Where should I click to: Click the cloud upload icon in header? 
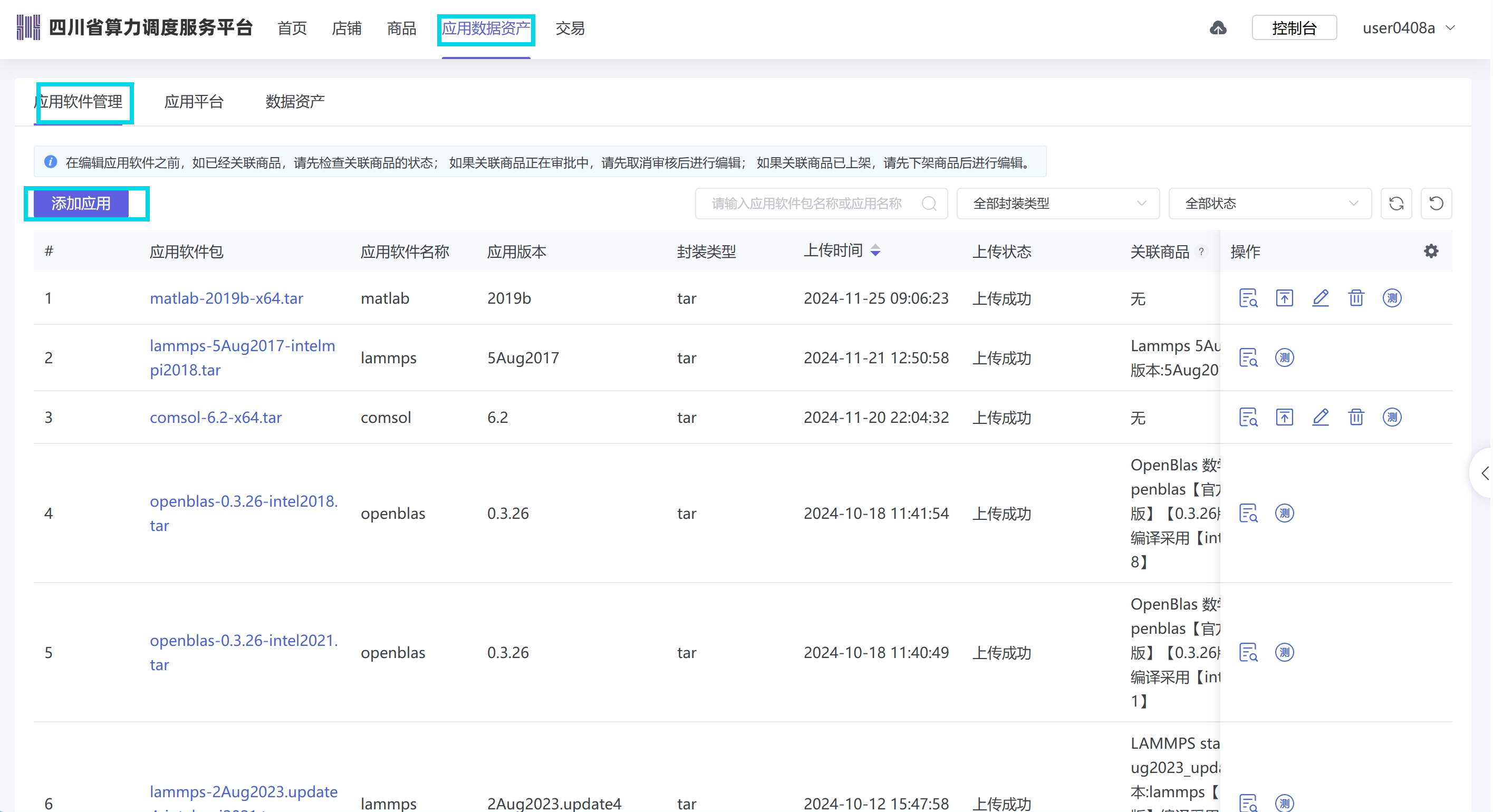[x=1218, y=28]
